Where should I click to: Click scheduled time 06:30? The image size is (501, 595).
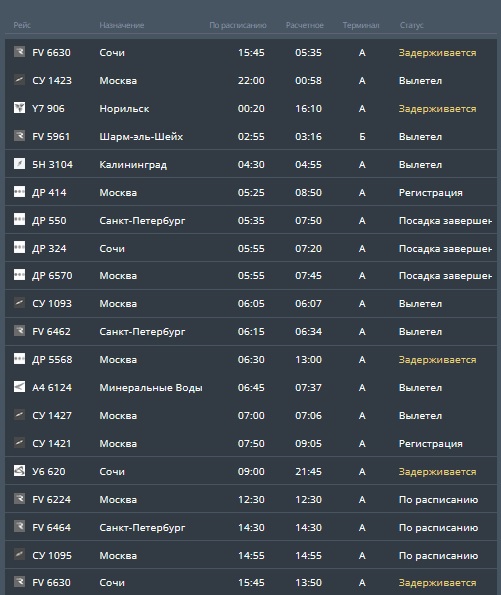[251, 360]
